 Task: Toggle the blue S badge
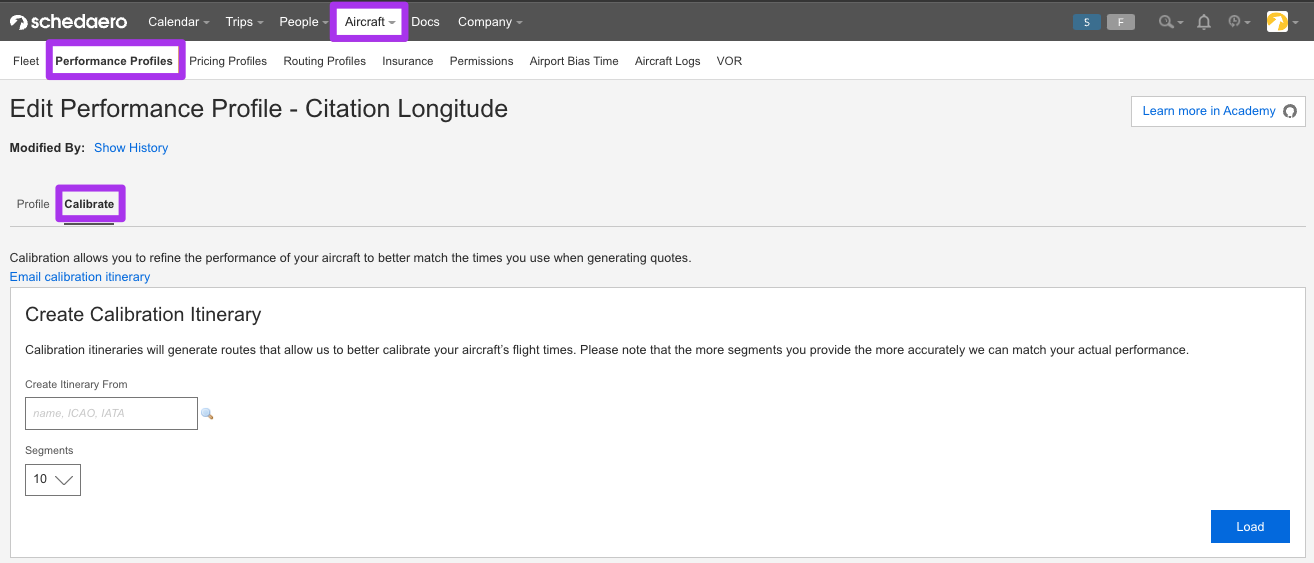[1087, 22]
